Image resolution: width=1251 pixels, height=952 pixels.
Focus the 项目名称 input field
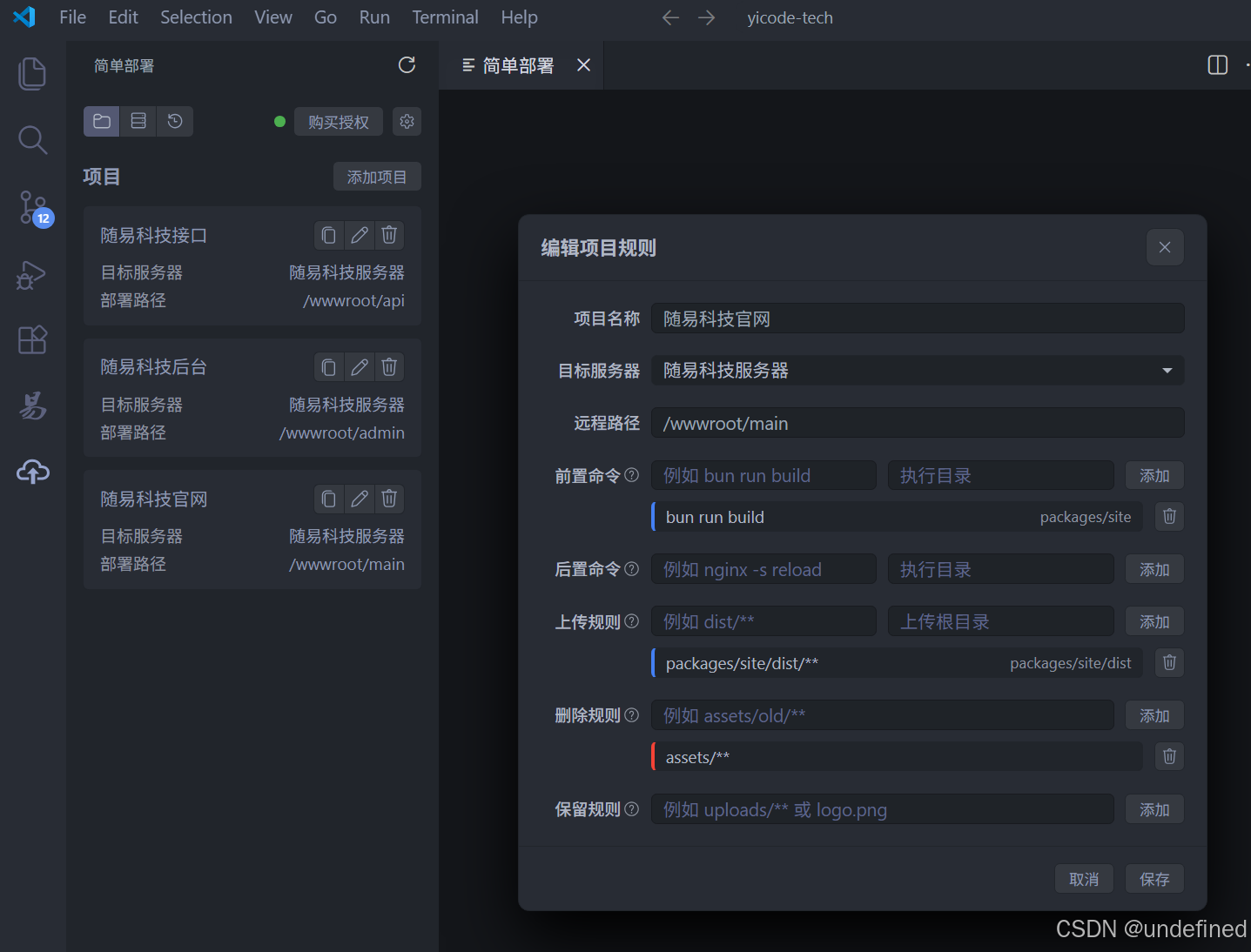[x=918, y=318]
